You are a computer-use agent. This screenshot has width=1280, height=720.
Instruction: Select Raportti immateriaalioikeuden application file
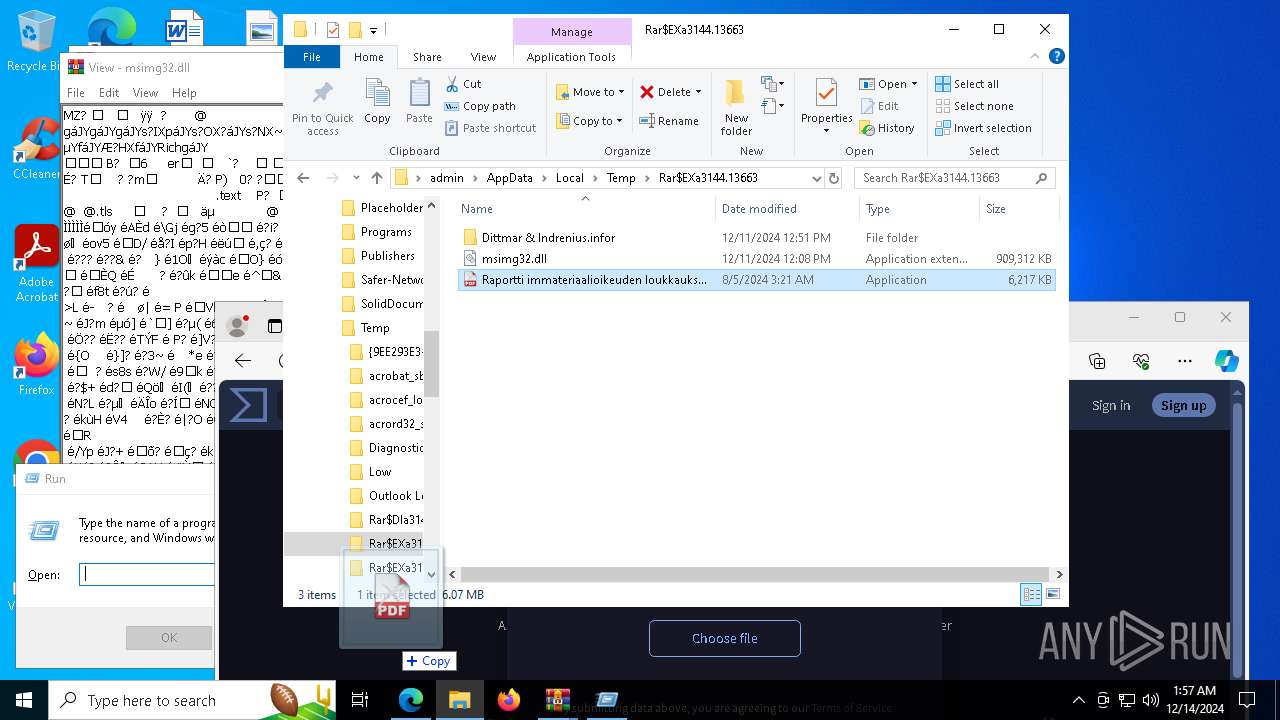point(757,280)
